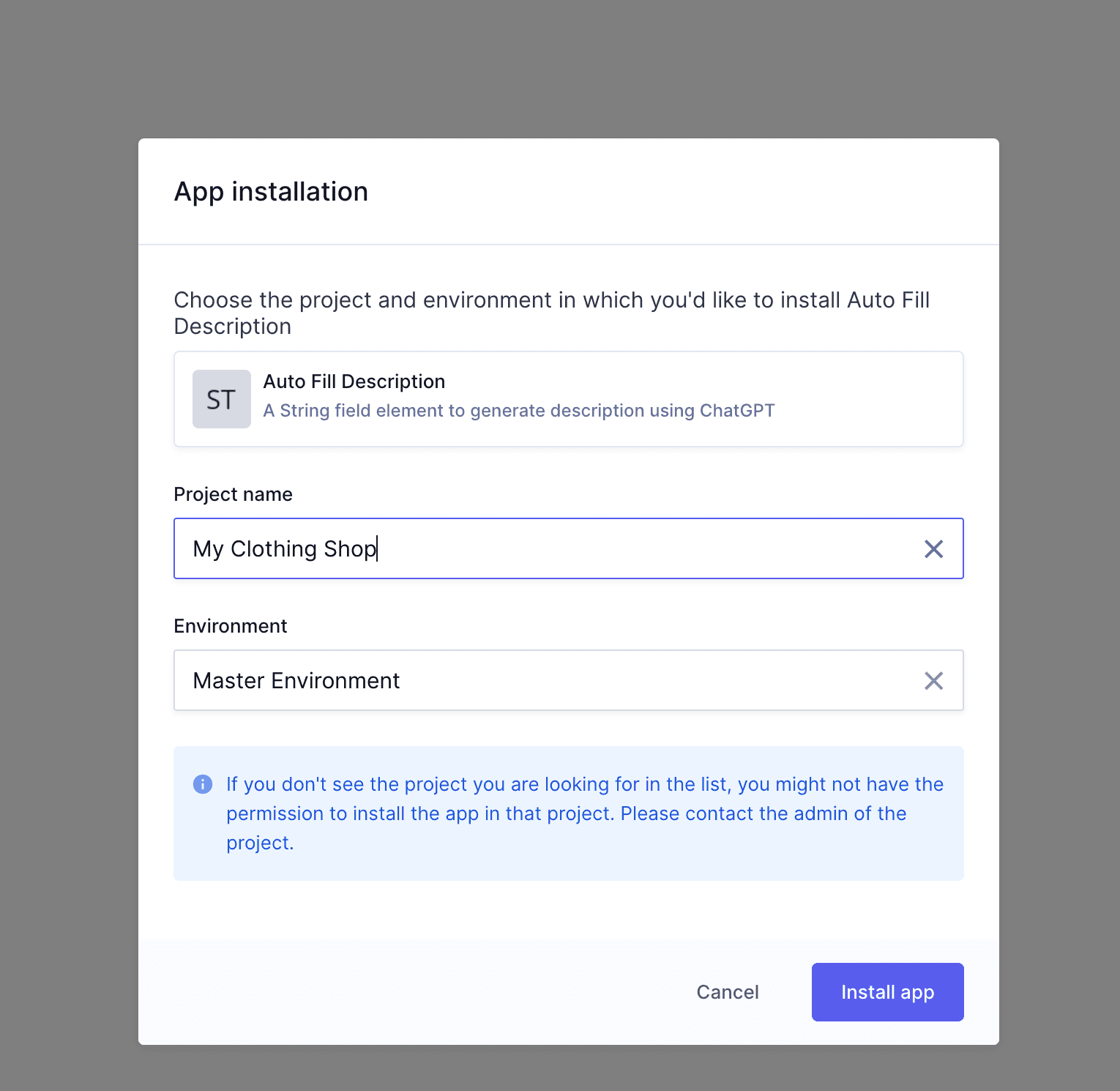Click the Project name label
Image resolution: width=1120 pixels, height=1091 pixels.
pyautogui.click(x=232, y=494)
